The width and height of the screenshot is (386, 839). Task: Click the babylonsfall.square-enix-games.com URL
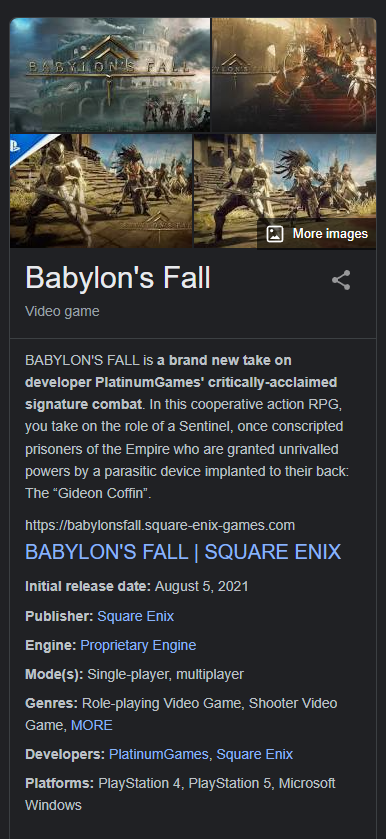(160, 525)
